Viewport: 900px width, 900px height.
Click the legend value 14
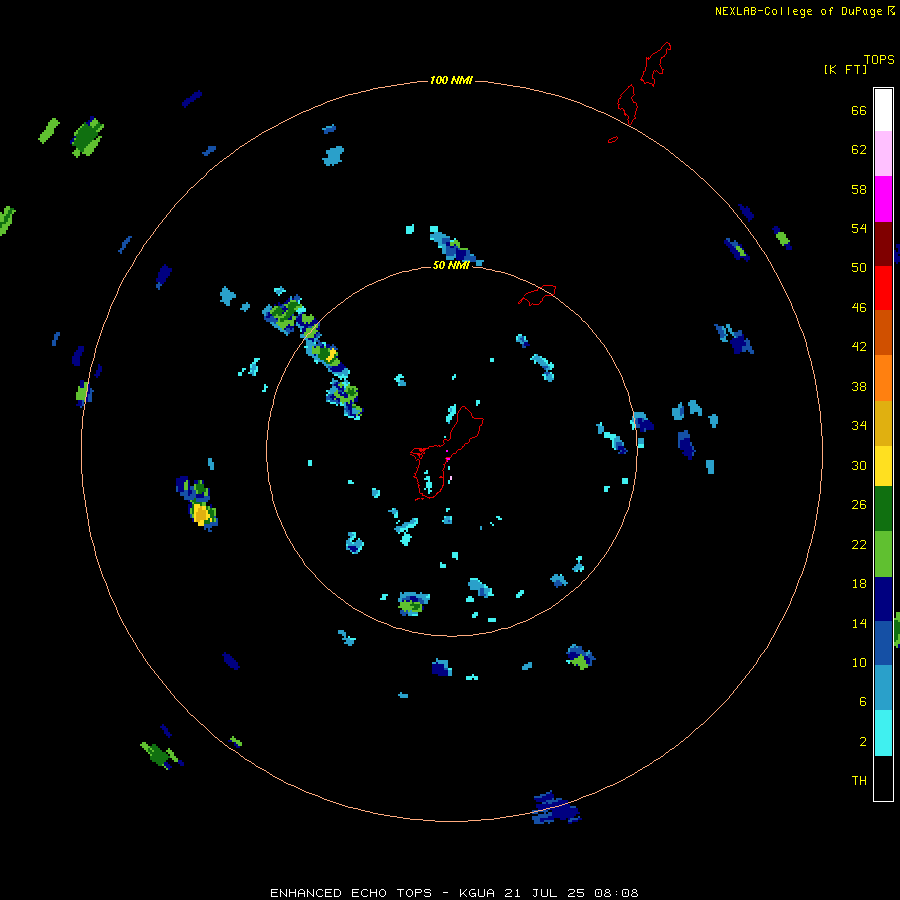tap(859, 623)
